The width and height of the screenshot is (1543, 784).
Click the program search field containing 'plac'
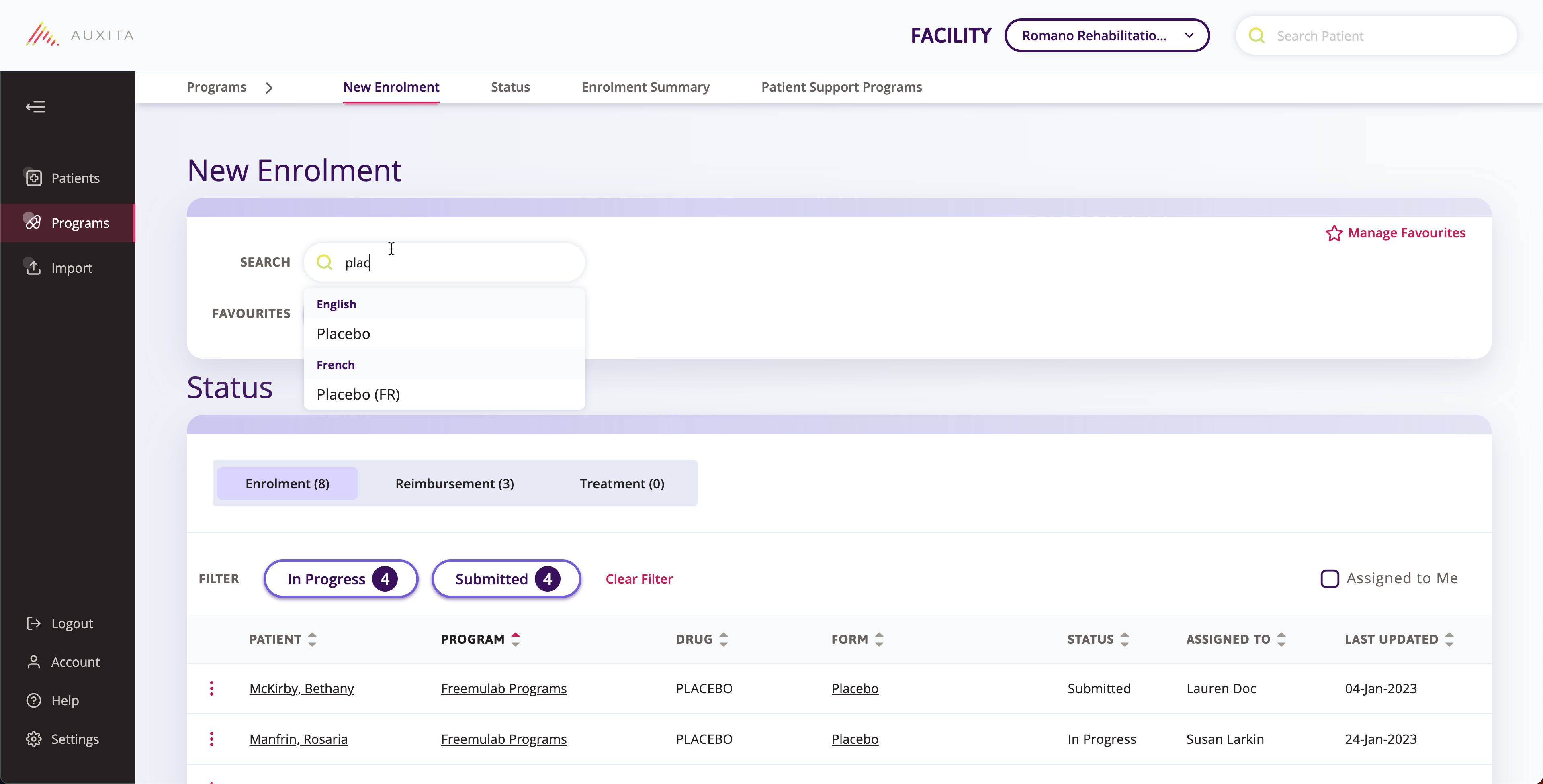coord(444,262)
